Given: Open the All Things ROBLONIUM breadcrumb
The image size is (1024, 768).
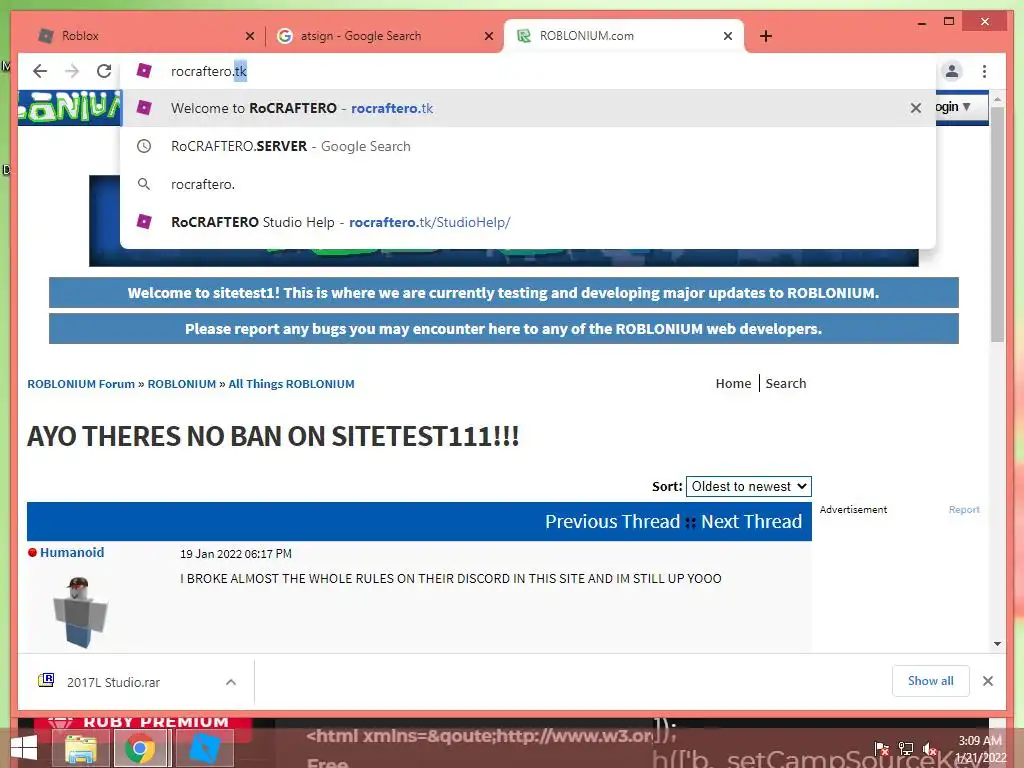Looking at the screenshot, I should (291, 384).
